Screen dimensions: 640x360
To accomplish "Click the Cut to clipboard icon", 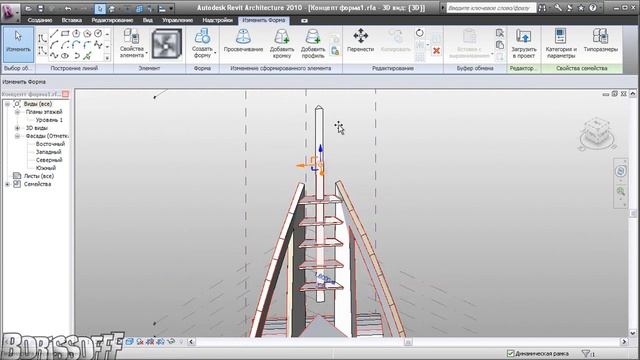I will coord(500,33).
